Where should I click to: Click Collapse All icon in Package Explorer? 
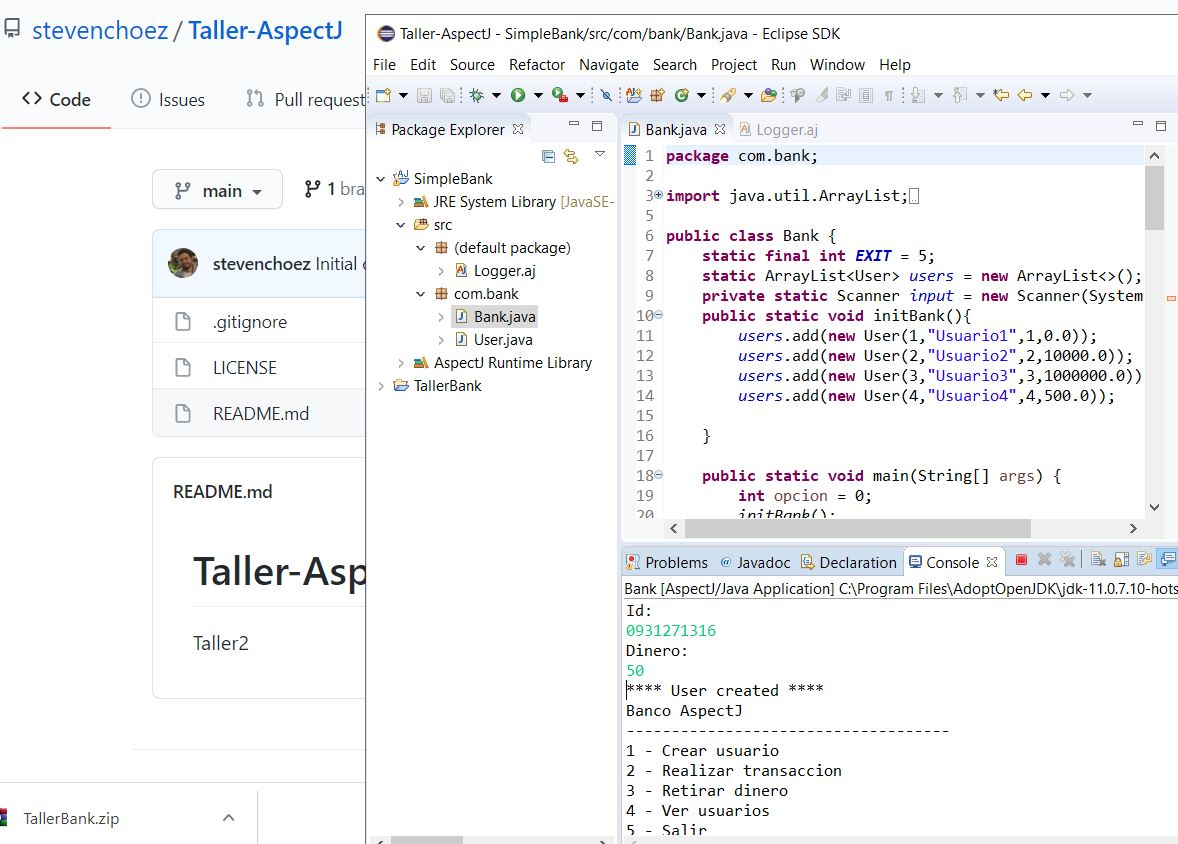548,156
